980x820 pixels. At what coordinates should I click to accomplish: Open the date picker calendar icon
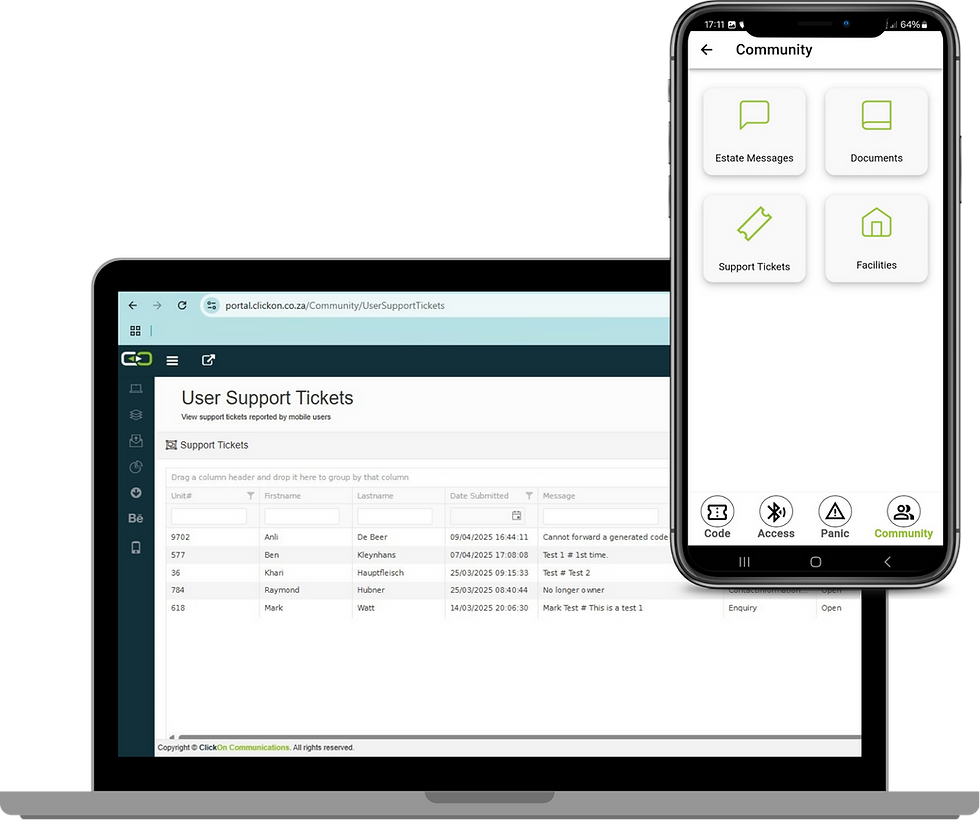tap(516, 516)
